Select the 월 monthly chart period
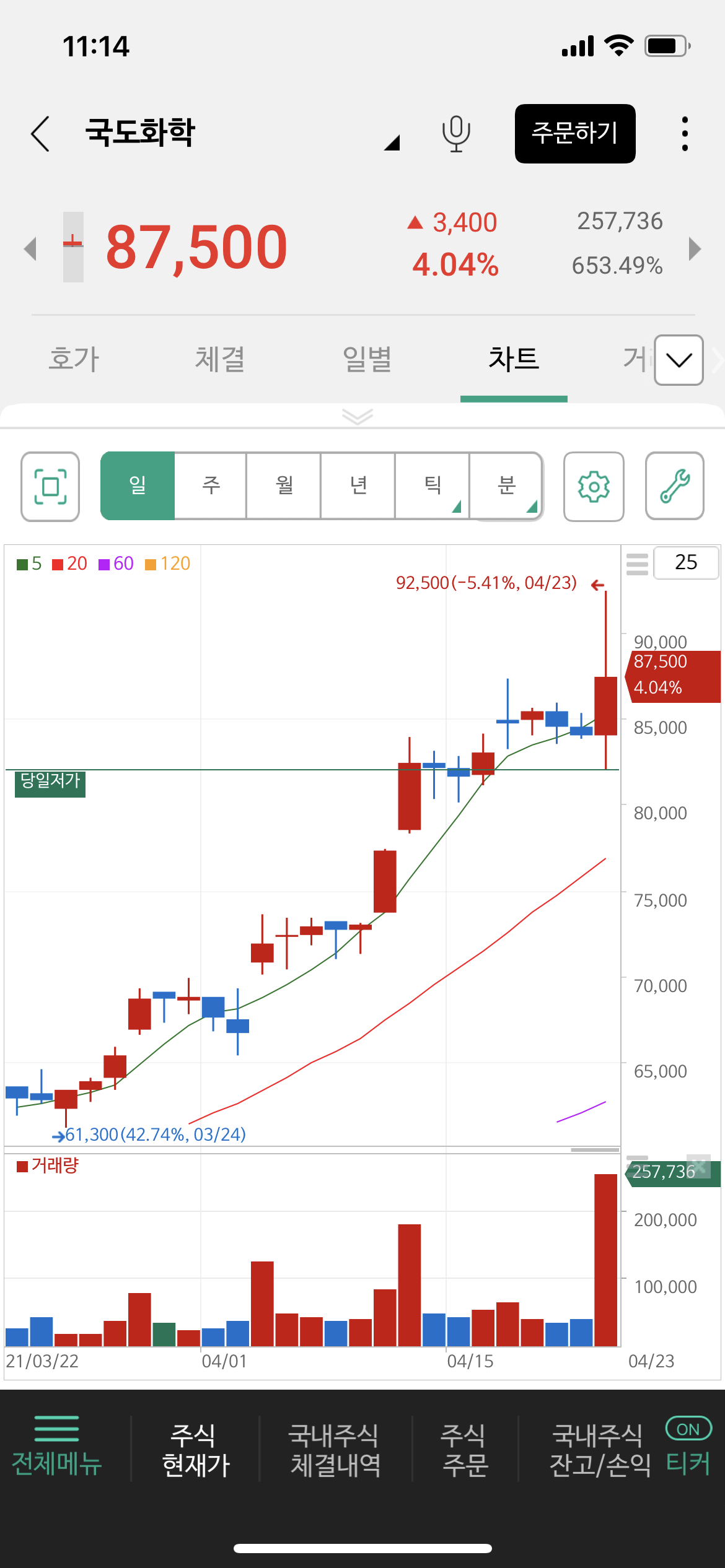The height and width of the screenshot is (1568, 725). [x=284, y=486]
